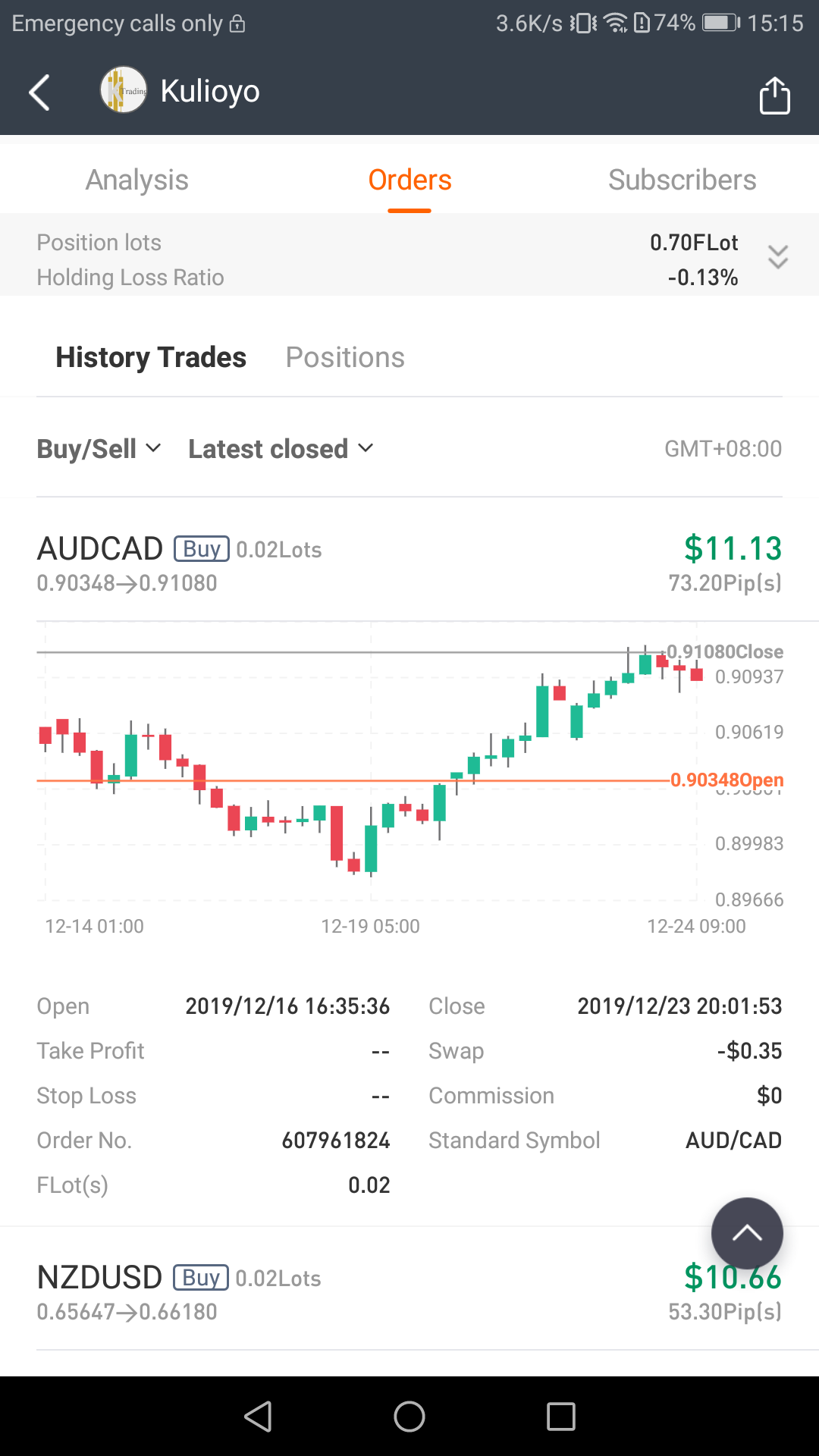Select the History Trades sub-tab
The image size is (819, 1456).
151,357
